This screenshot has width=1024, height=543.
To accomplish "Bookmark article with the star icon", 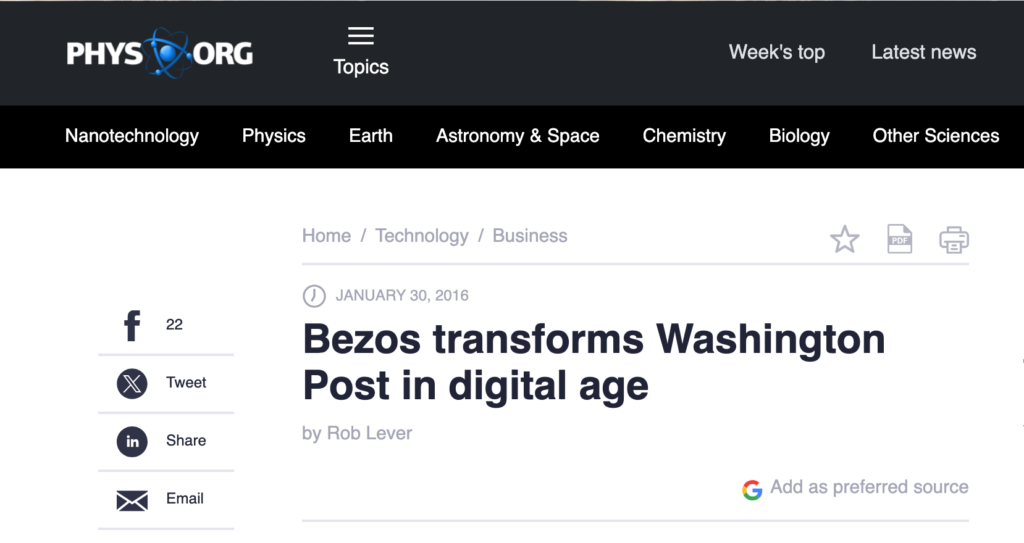I will 845,239.
